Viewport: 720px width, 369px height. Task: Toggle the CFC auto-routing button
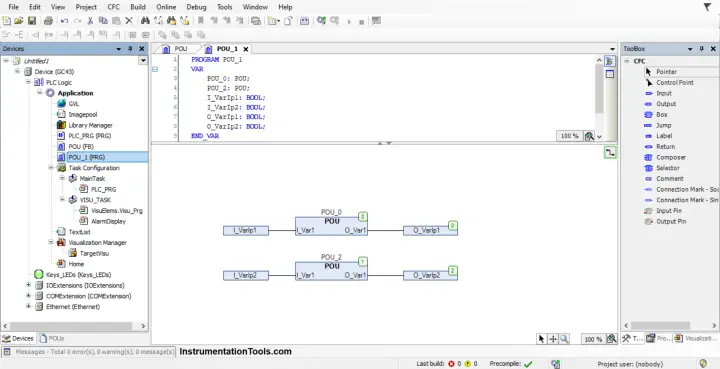point(610,153)
